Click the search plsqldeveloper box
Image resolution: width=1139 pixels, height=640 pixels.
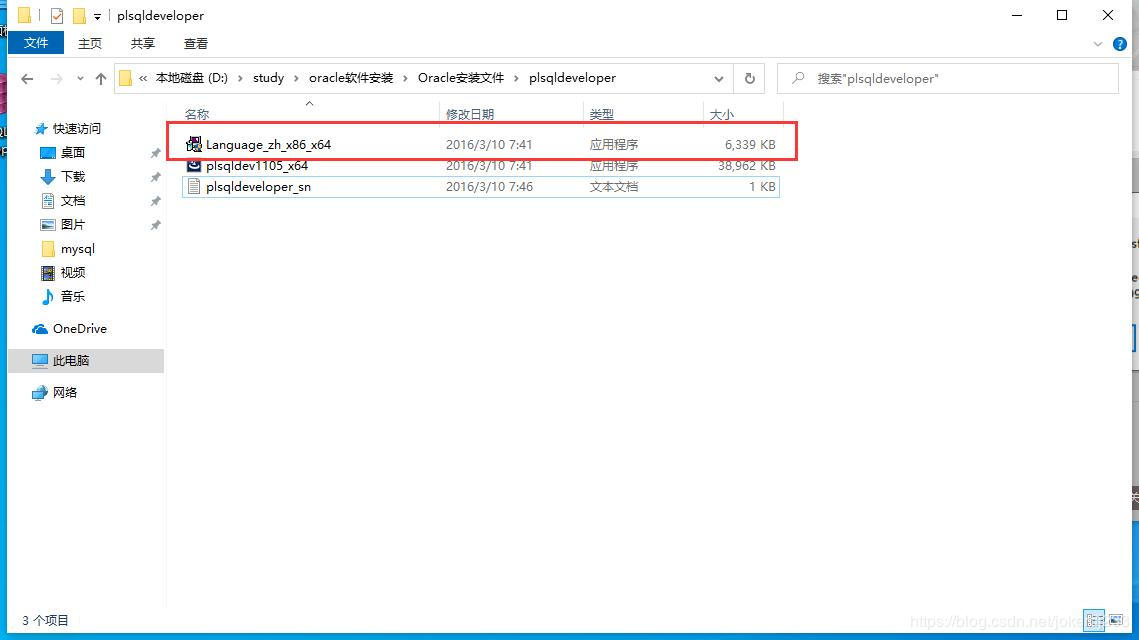(x=948, y=78)
